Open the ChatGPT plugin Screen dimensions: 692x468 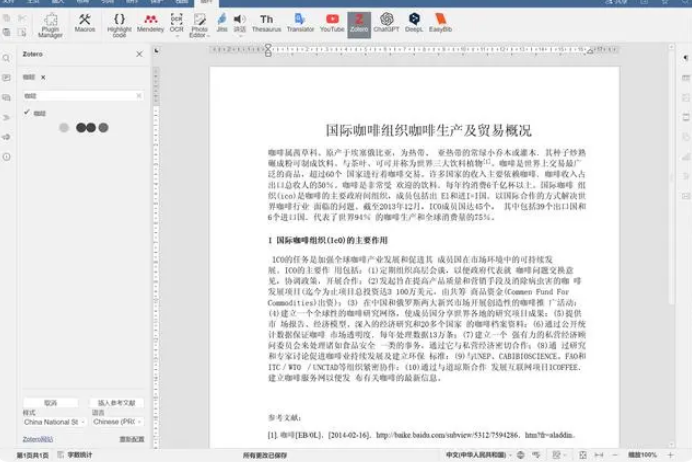click(386, 23)
